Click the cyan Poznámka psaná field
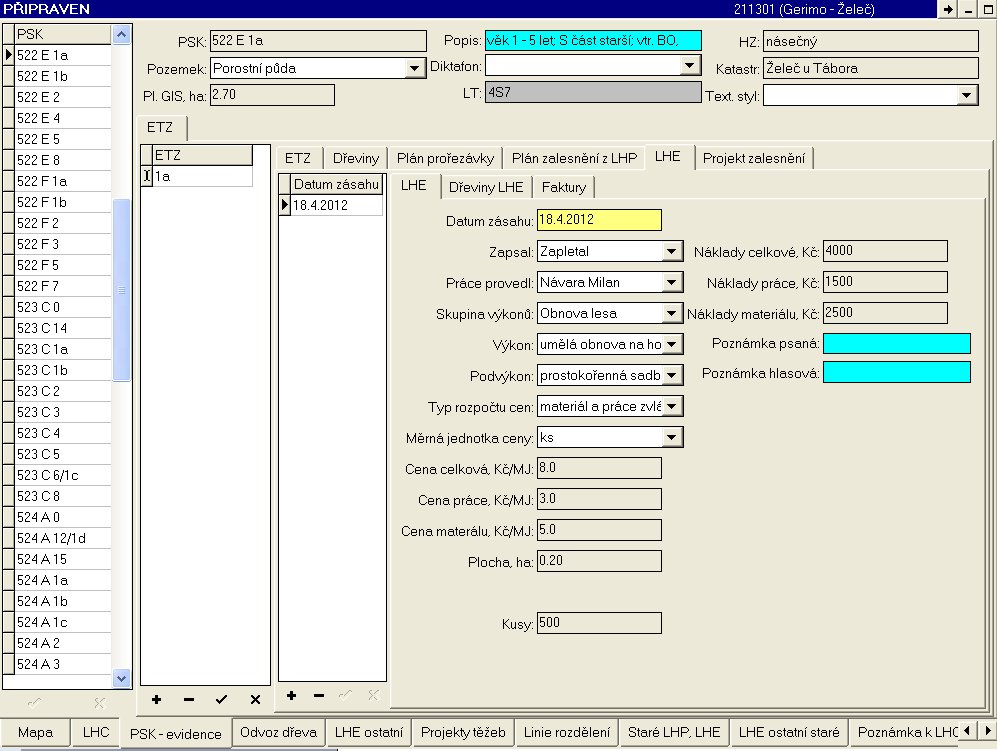 tap(897, 343)
